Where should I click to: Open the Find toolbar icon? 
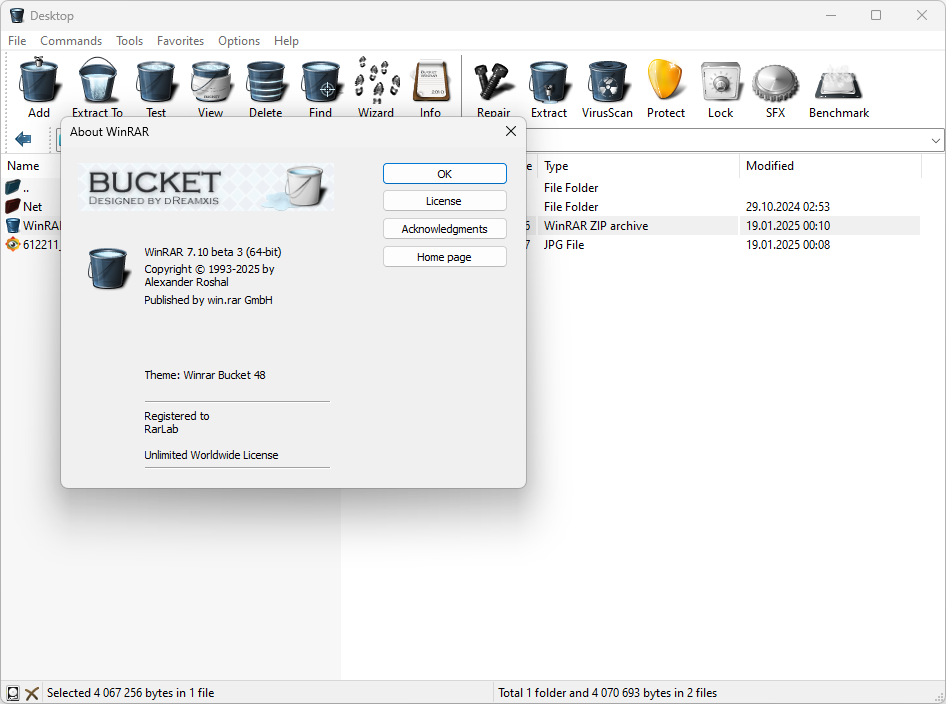click(320, 81)
